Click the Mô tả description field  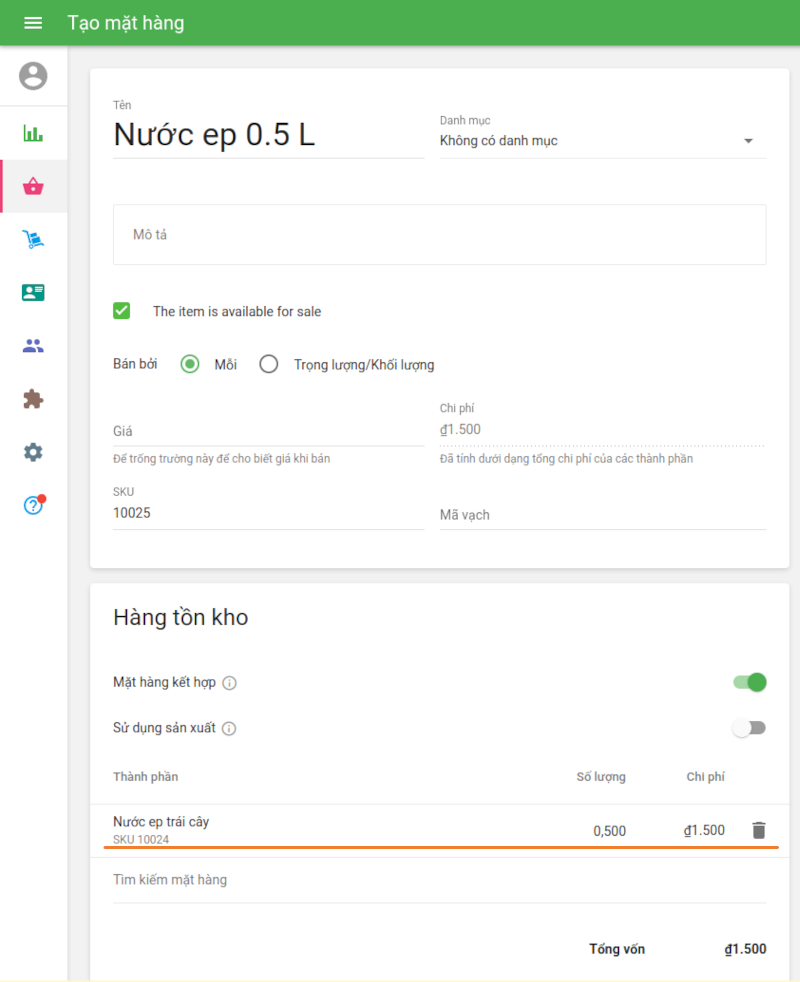coord(440,234)
